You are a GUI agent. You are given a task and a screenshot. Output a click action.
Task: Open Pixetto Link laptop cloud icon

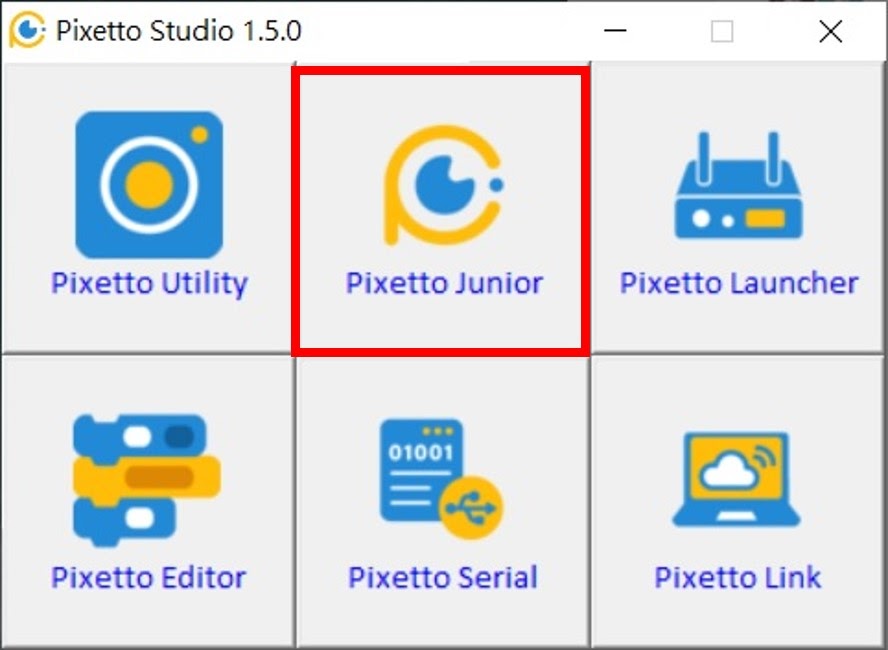(736, 480)
